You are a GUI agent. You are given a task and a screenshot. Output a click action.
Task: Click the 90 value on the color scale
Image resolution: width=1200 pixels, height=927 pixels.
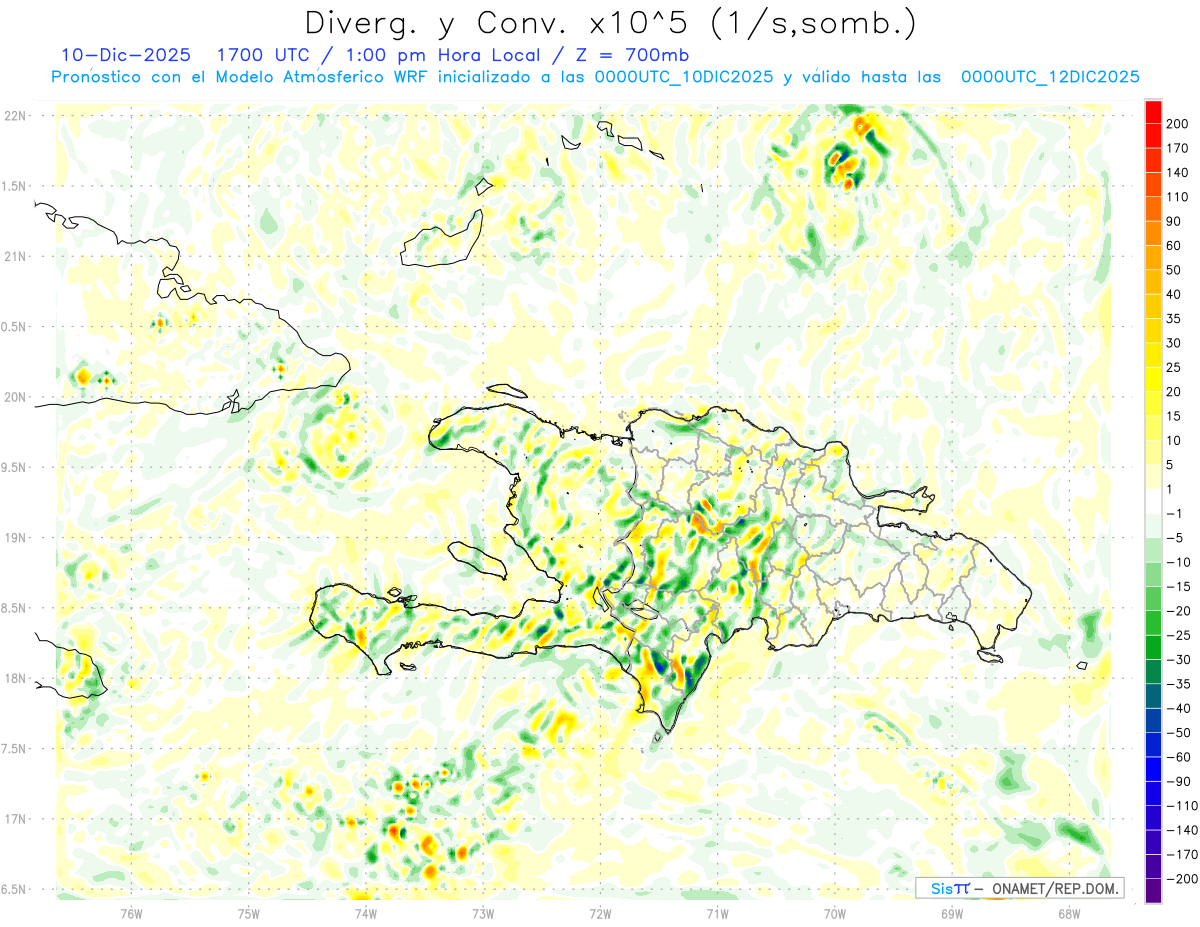click(1175, 221)
